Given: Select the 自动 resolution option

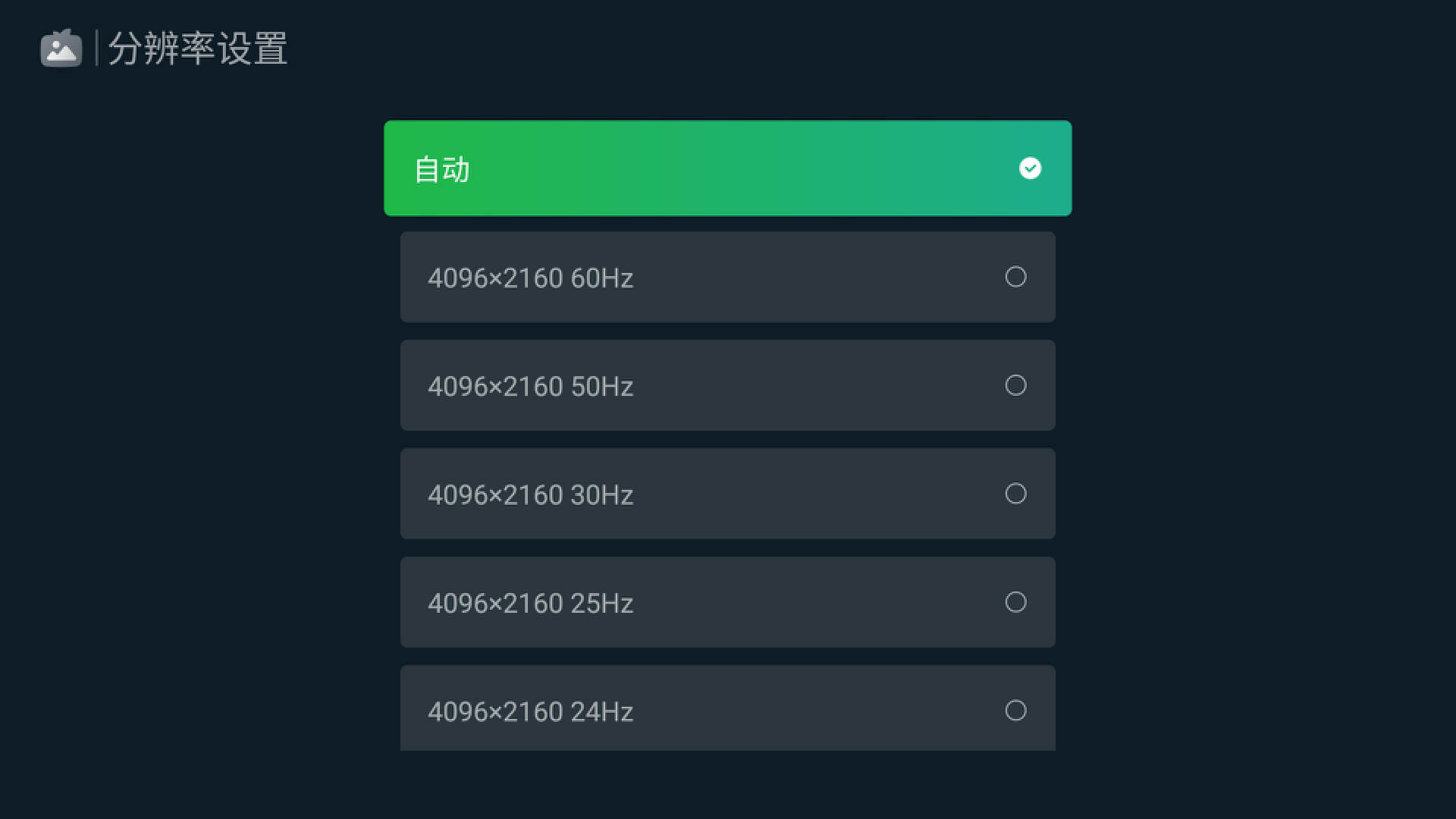Looking at the screenshot, I should (x=727, y=168).
